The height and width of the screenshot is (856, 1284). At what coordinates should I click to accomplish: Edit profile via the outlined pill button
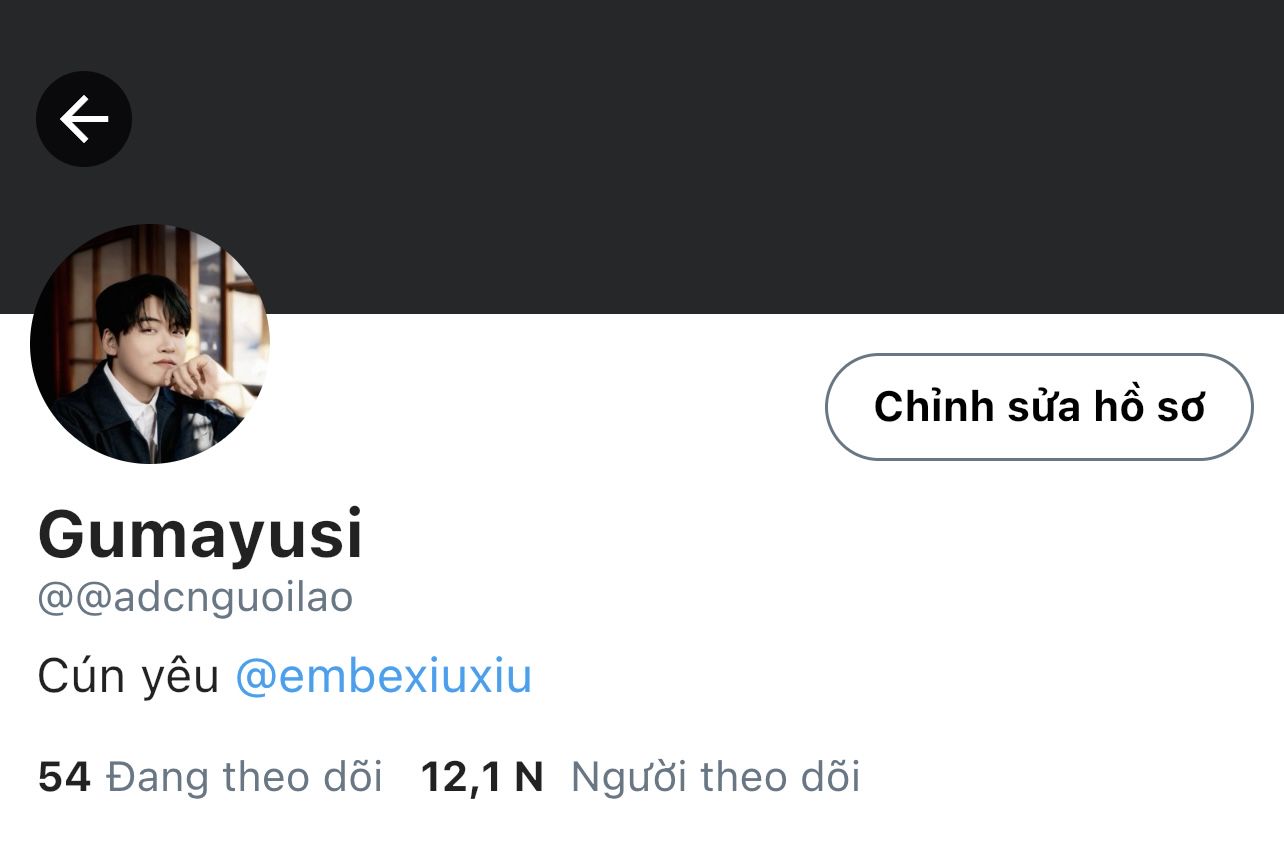[x=1039, y=407]
